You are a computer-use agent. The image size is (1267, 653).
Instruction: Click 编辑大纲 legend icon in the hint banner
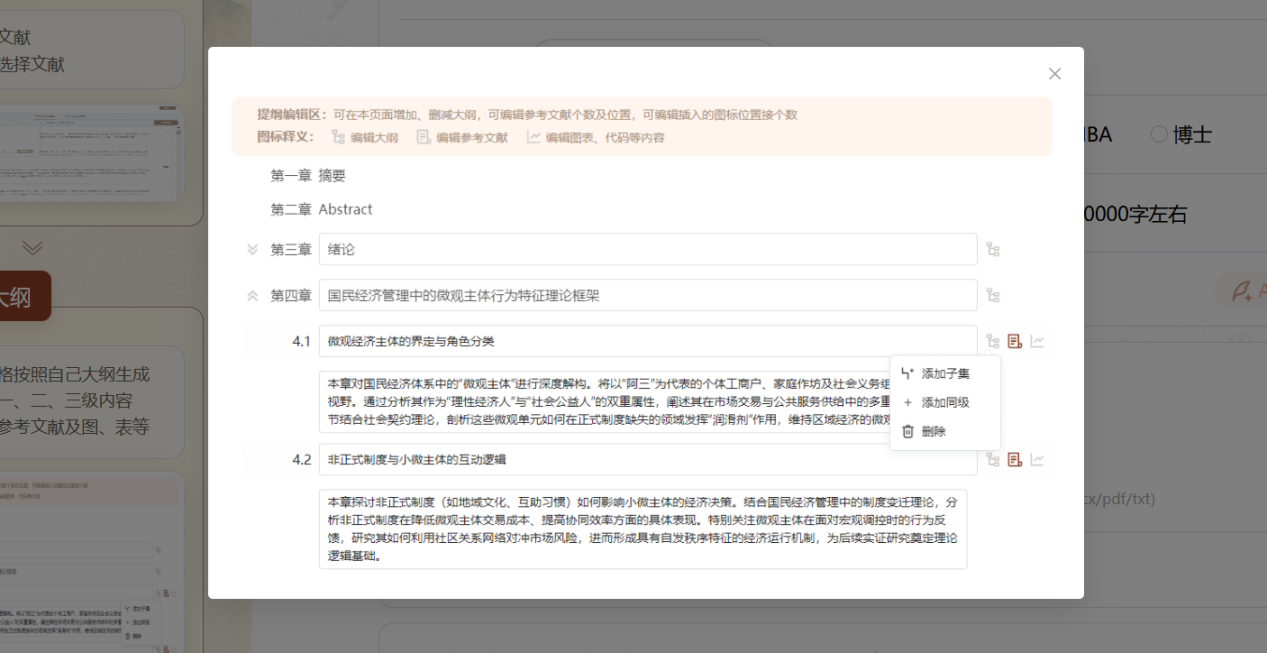(338, 138)
